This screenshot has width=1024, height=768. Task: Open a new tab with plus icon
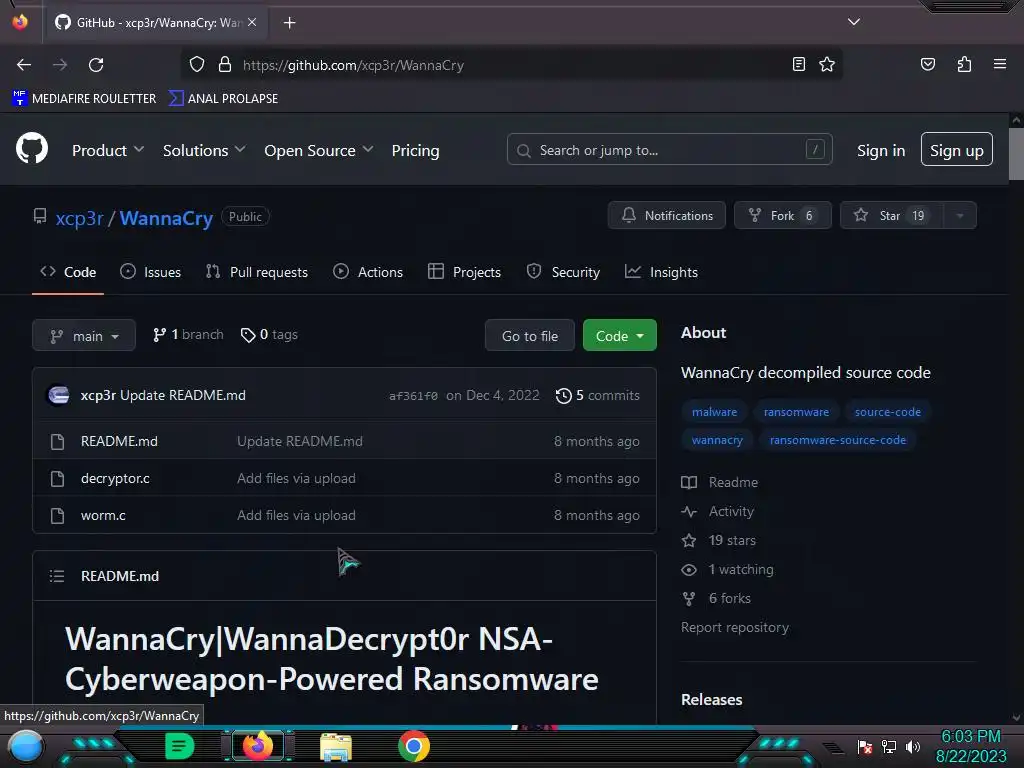[289, 23]
